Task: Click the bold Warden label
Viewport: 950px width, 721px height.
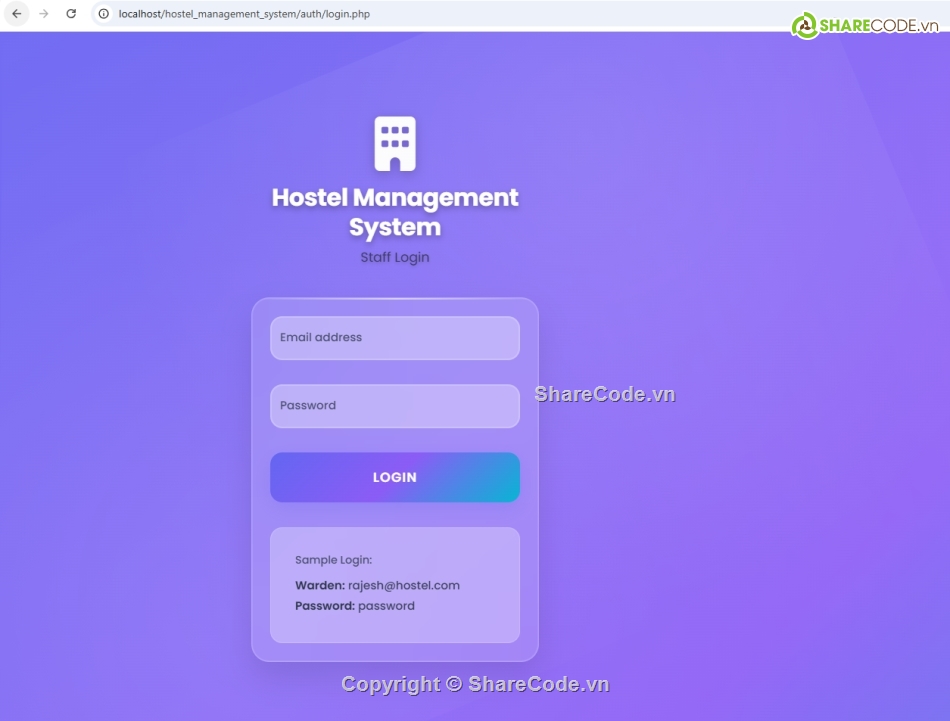Action: [x=319, y=586]
